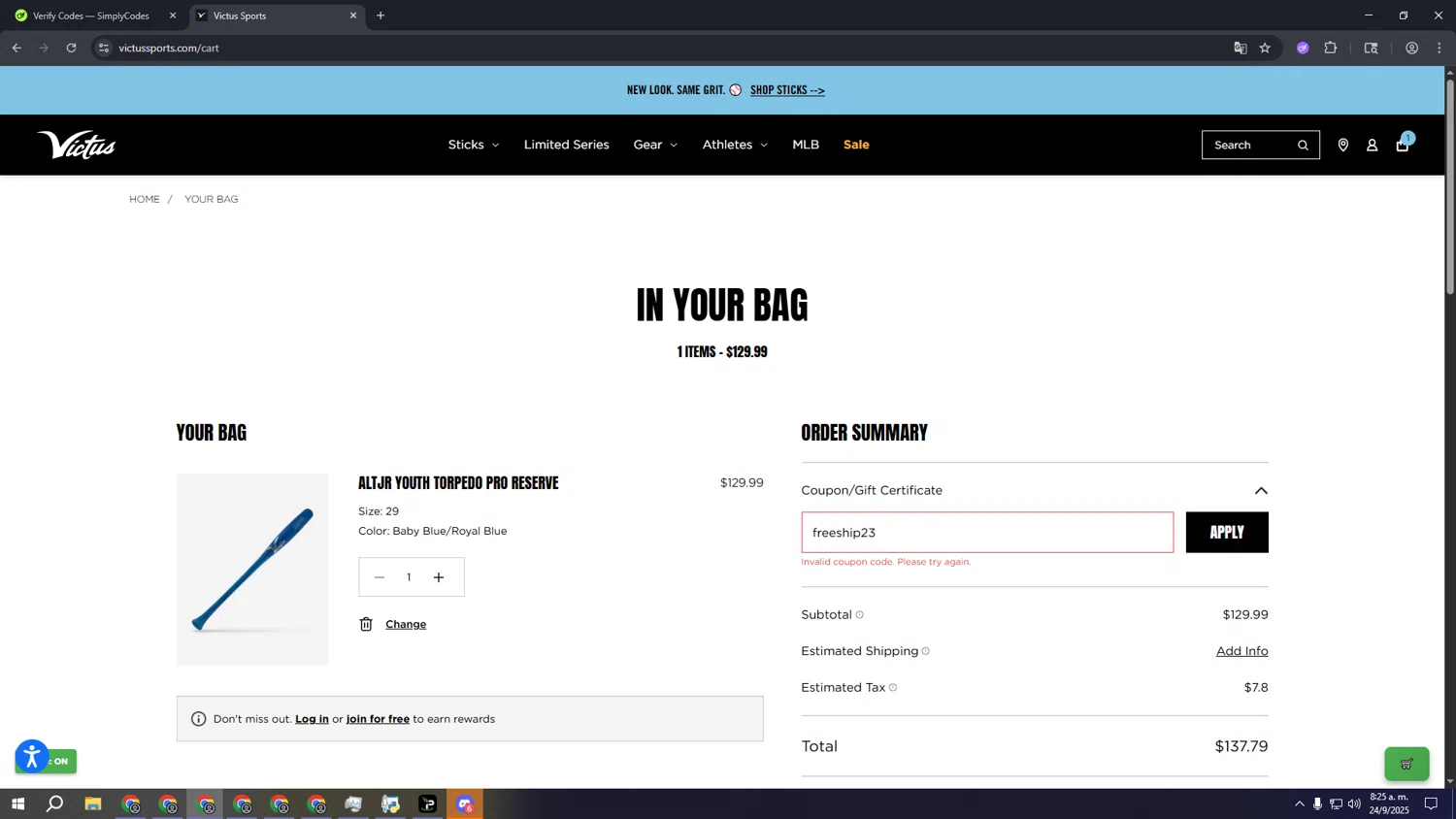The height and width of the screenshot is (819, 1456).
Task: Close the Verify Codes tab
Action: pyautogui.click(x=173, y=16)
